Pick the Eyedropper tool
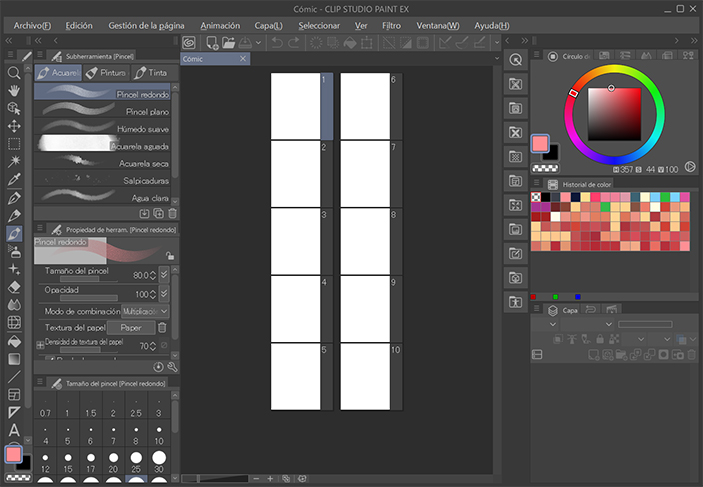703x487 pixels. pyautogui.click(x=14, y=180)
